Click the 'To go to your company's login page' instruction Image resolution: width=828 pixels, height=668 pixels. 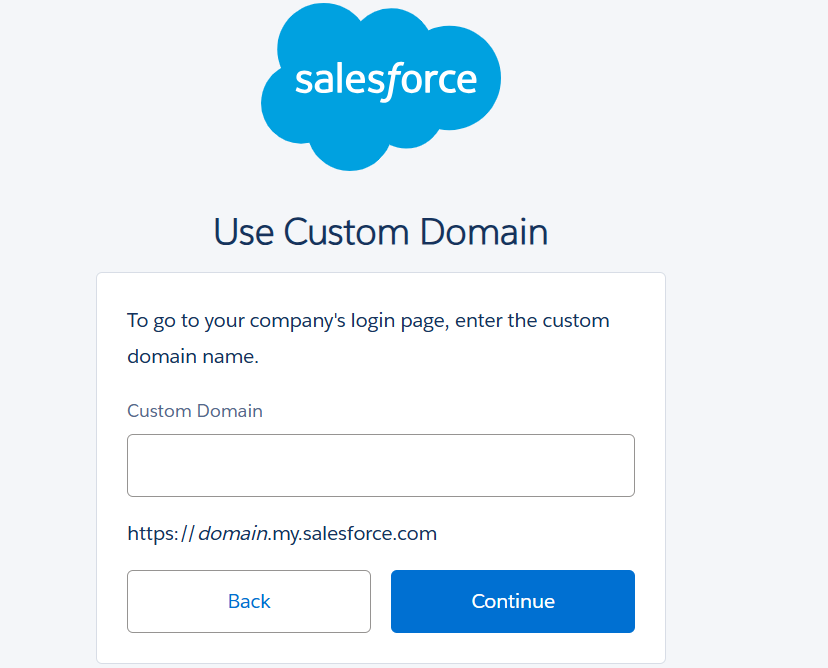pyautogui.click(x=369, y=338)
